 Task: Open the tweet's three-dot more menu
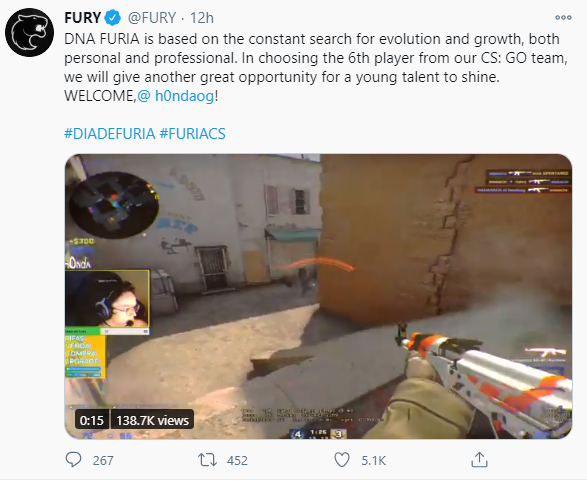tap(563, 18)
